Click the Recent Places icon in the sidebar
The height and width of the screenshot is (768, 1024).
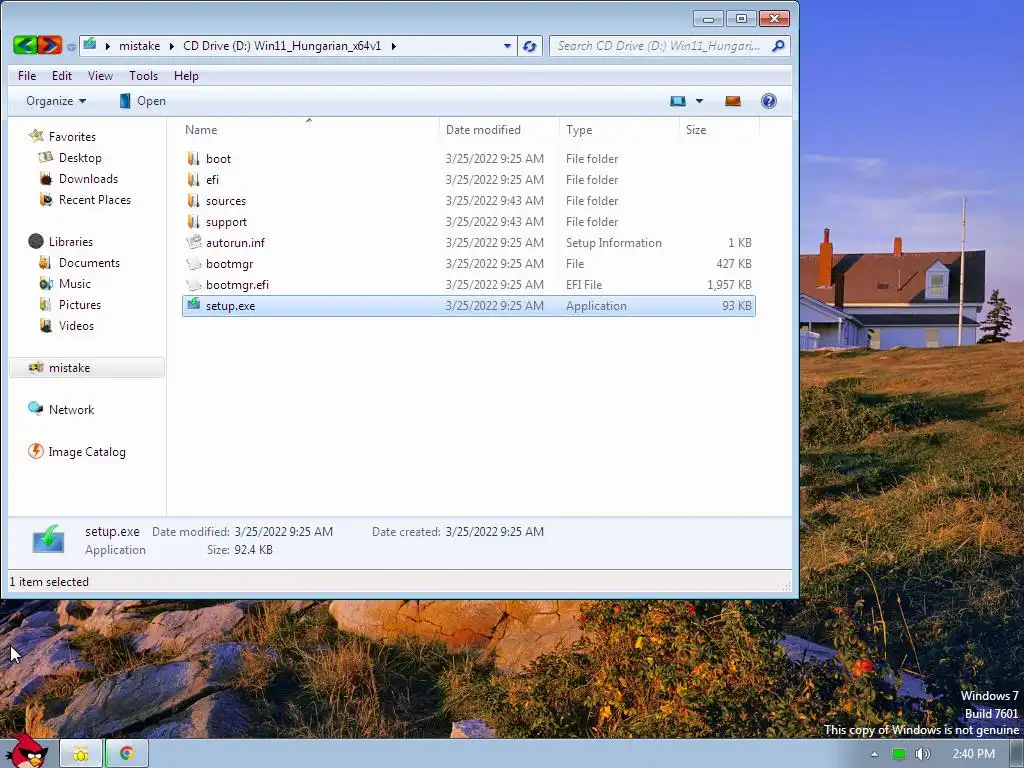46,200
